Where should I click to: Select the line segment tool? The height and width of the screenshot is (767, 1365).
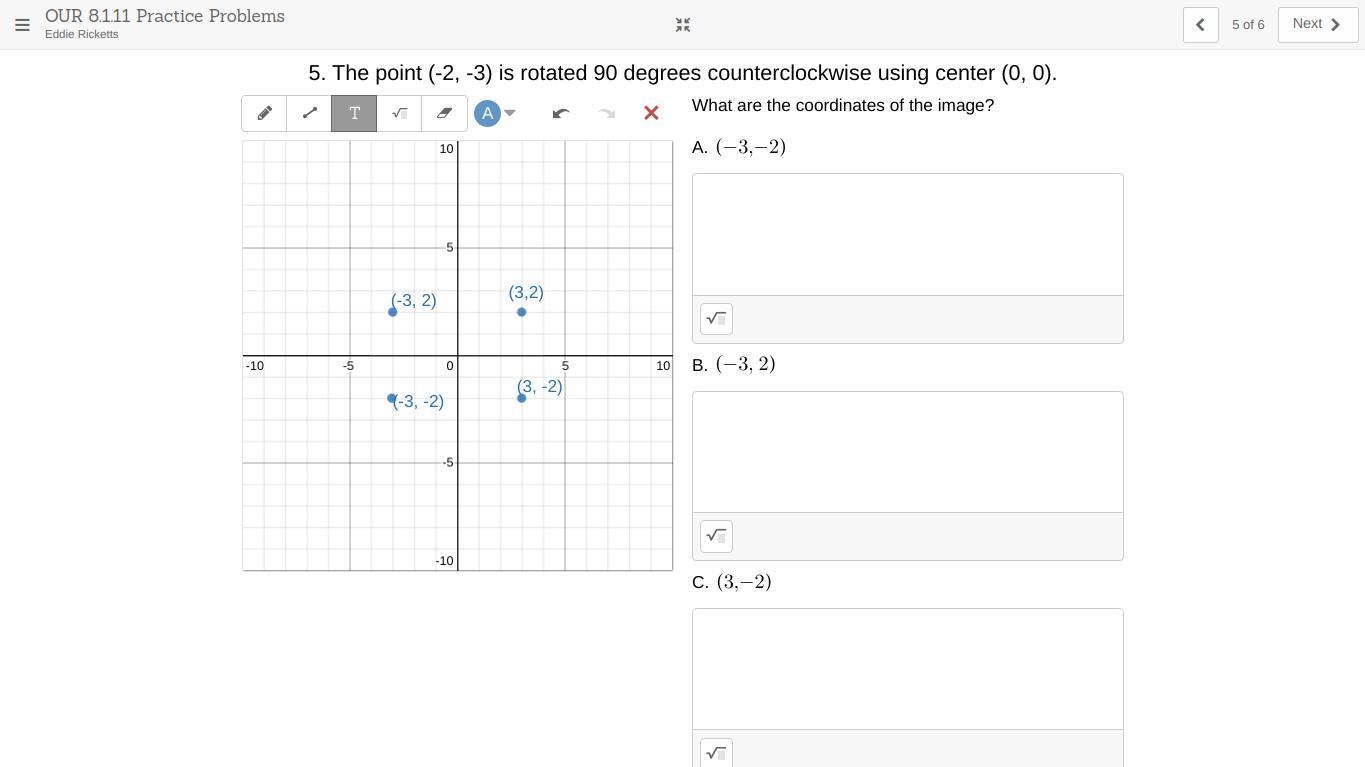pos(309,114)
